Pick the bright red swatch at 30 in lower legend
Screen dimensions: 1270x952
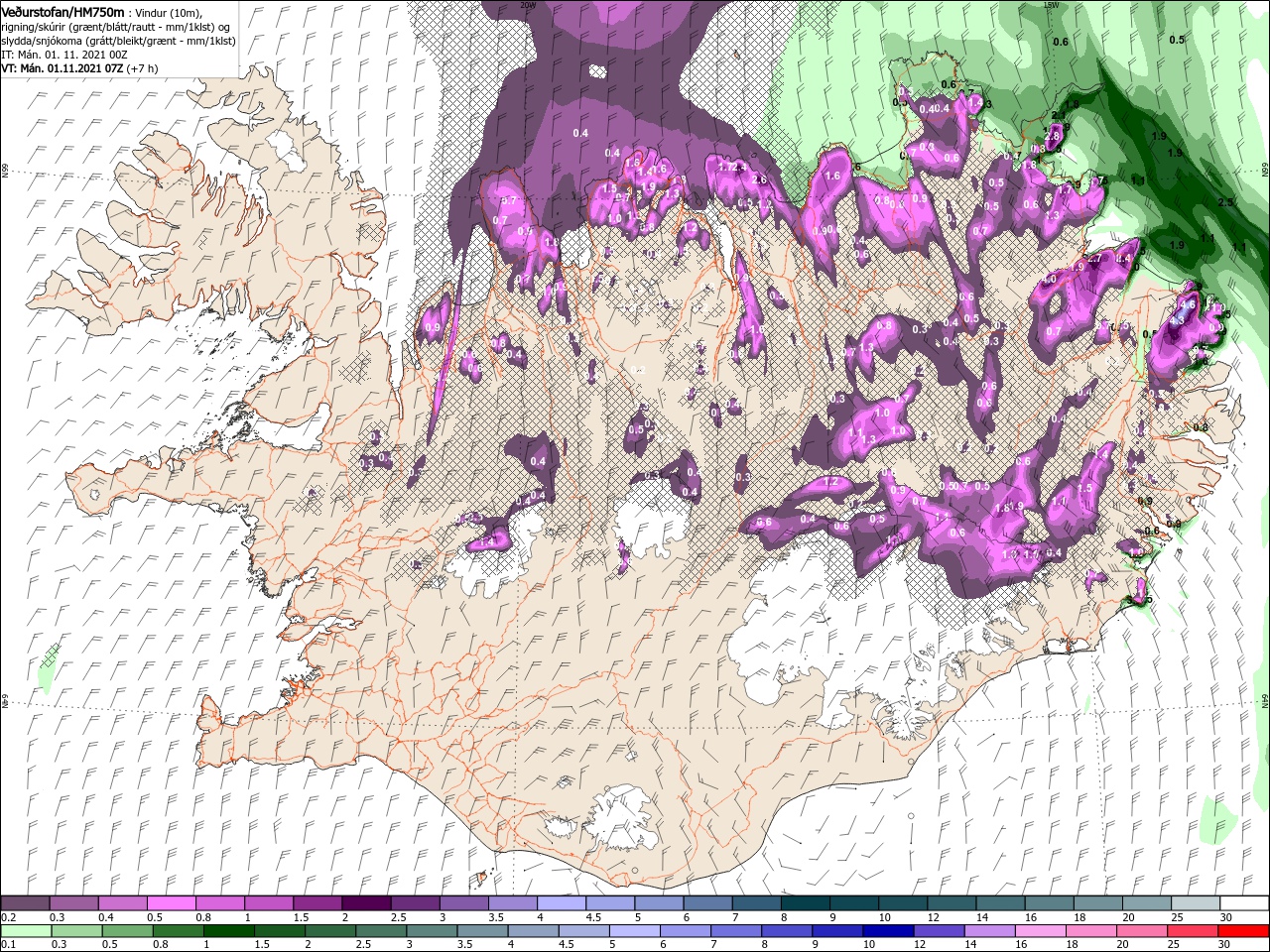(1243, 931)
